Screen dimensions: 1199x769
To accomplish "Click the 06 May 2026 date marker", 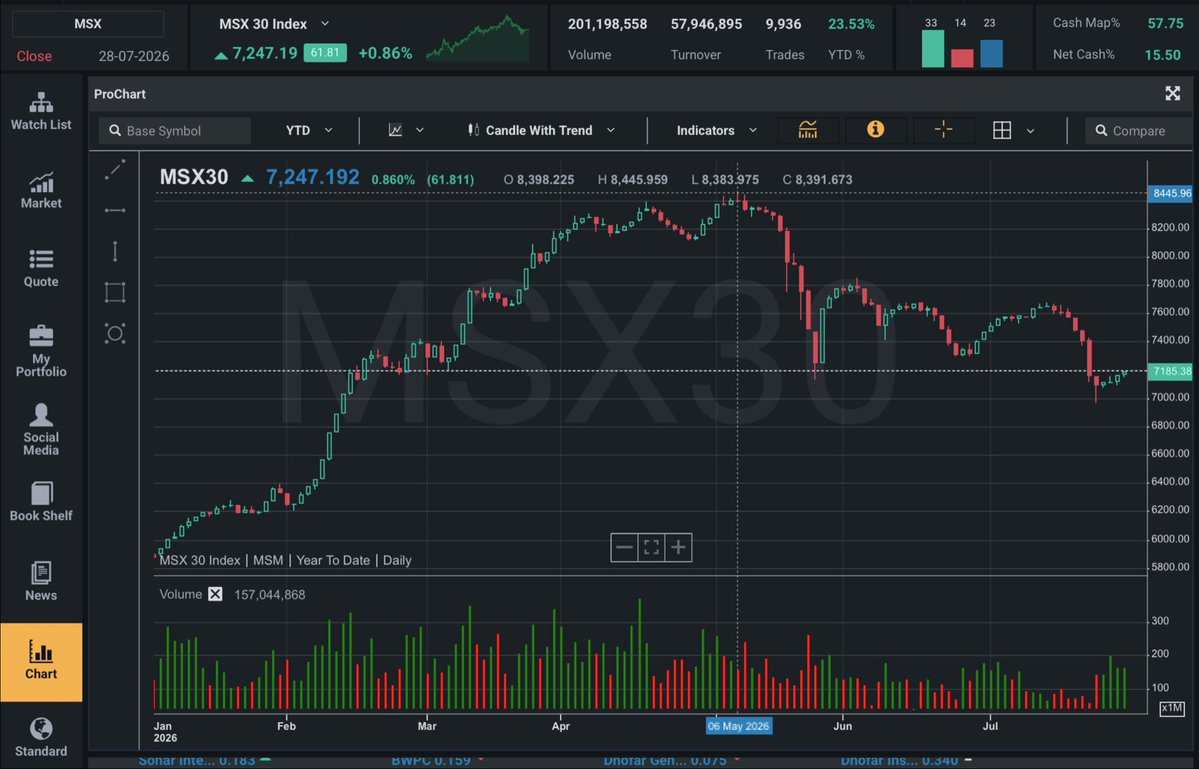I will (x=738, y=726).
